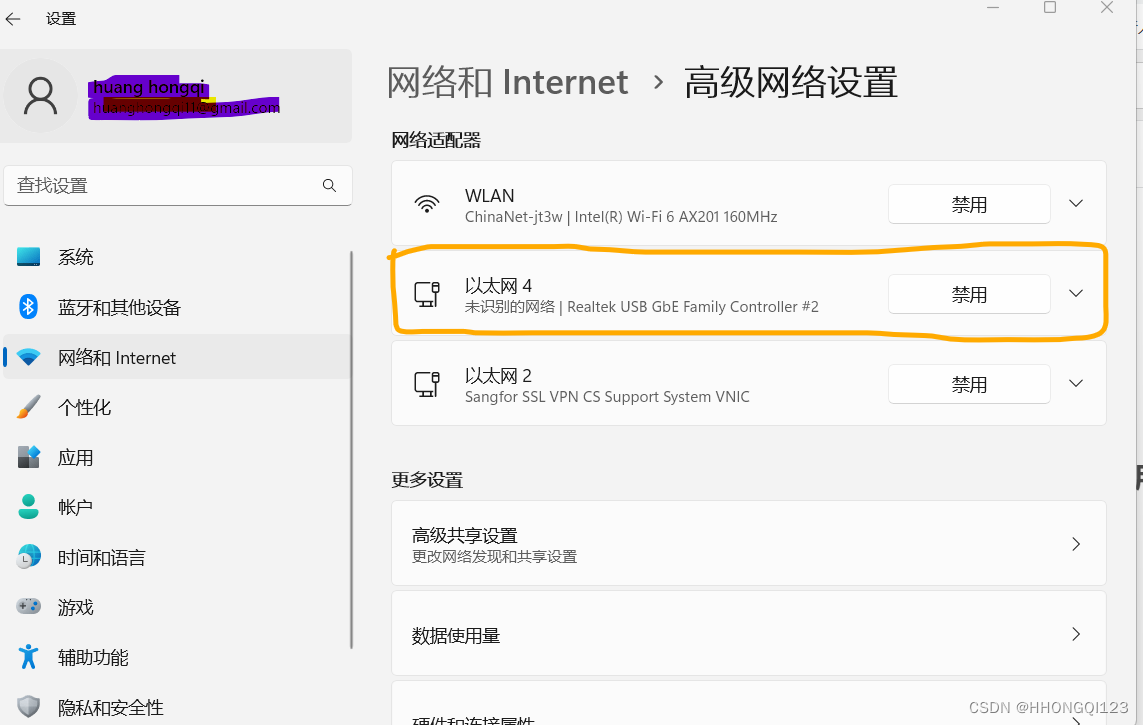This screenshot has height=725, width=1143.
Task: Click the WLAN Wi-Fi signal icon
Action: pos(428,204)
